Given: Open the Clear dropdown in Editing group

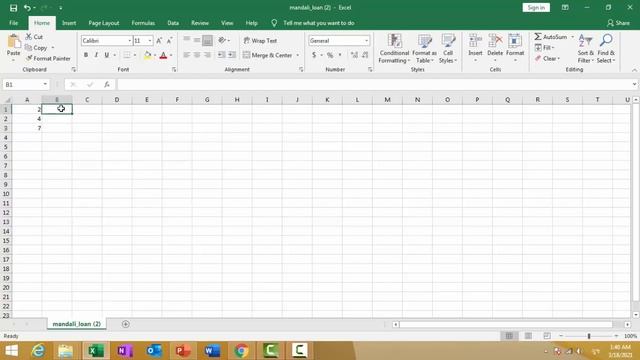Looking at the screenshot, I should [547, 58].
